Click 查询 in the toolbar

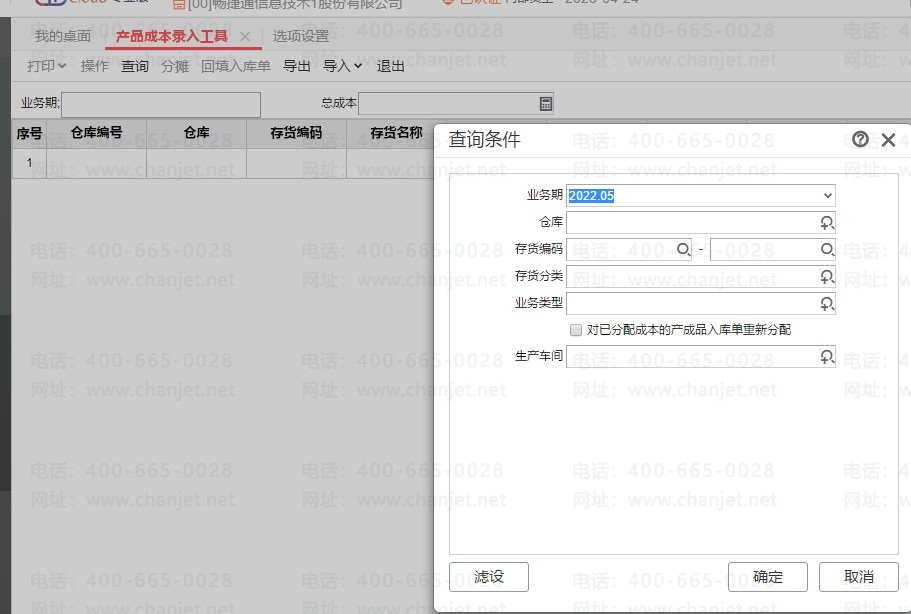(135, 66)
